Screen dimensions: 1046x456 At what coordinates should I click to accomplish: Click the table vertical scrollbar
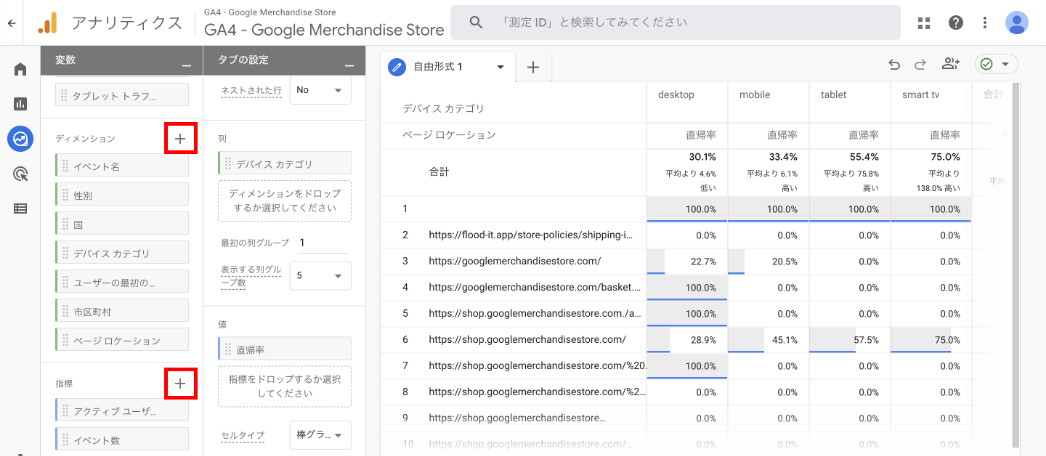click(1016, 265)
